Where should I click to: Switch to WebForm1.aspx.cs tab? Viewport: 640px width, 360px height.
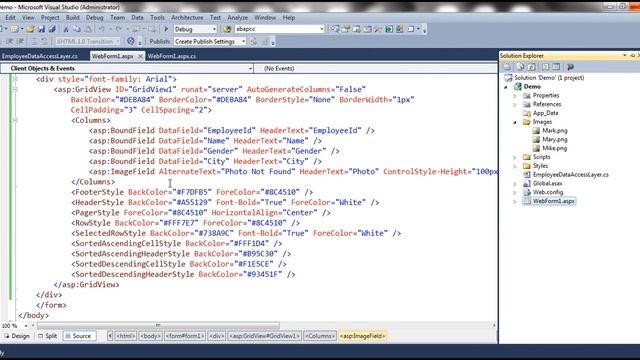[x=171, y=56]
